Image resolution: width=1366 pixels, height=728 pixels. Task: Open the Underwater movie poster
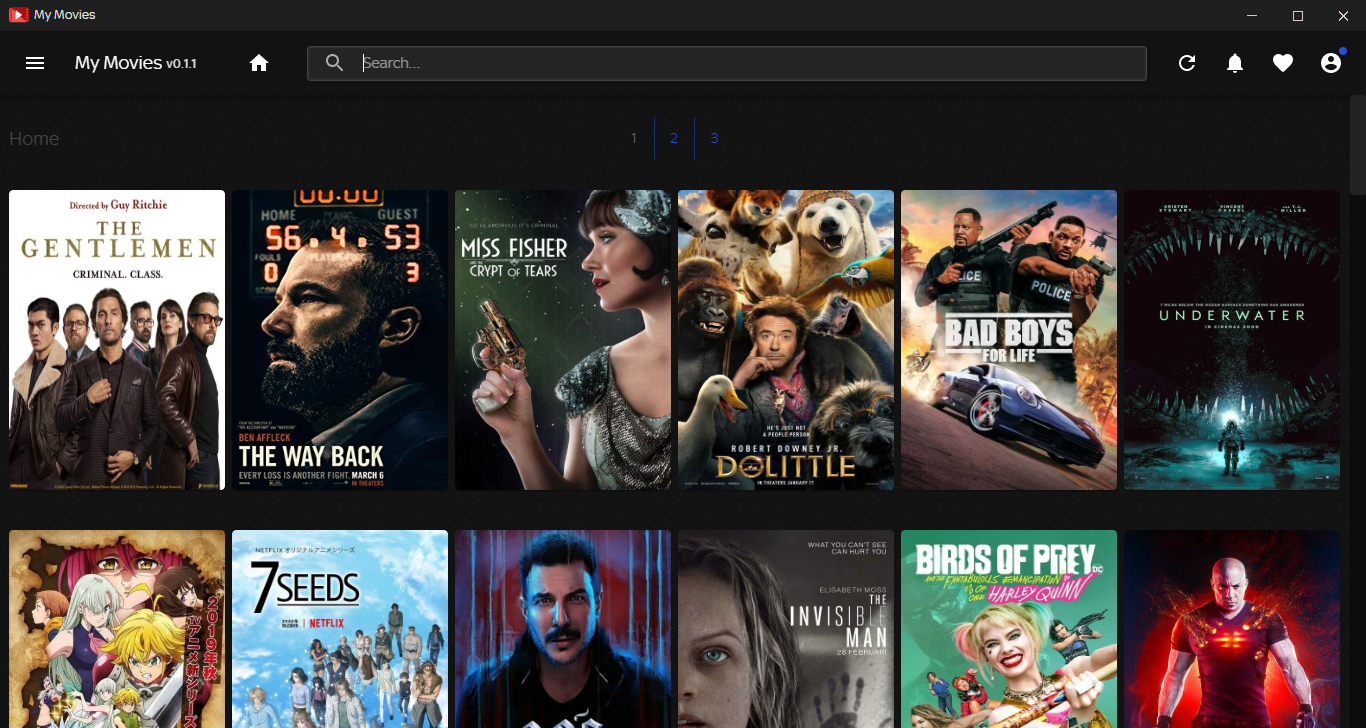click(1231, 339)
